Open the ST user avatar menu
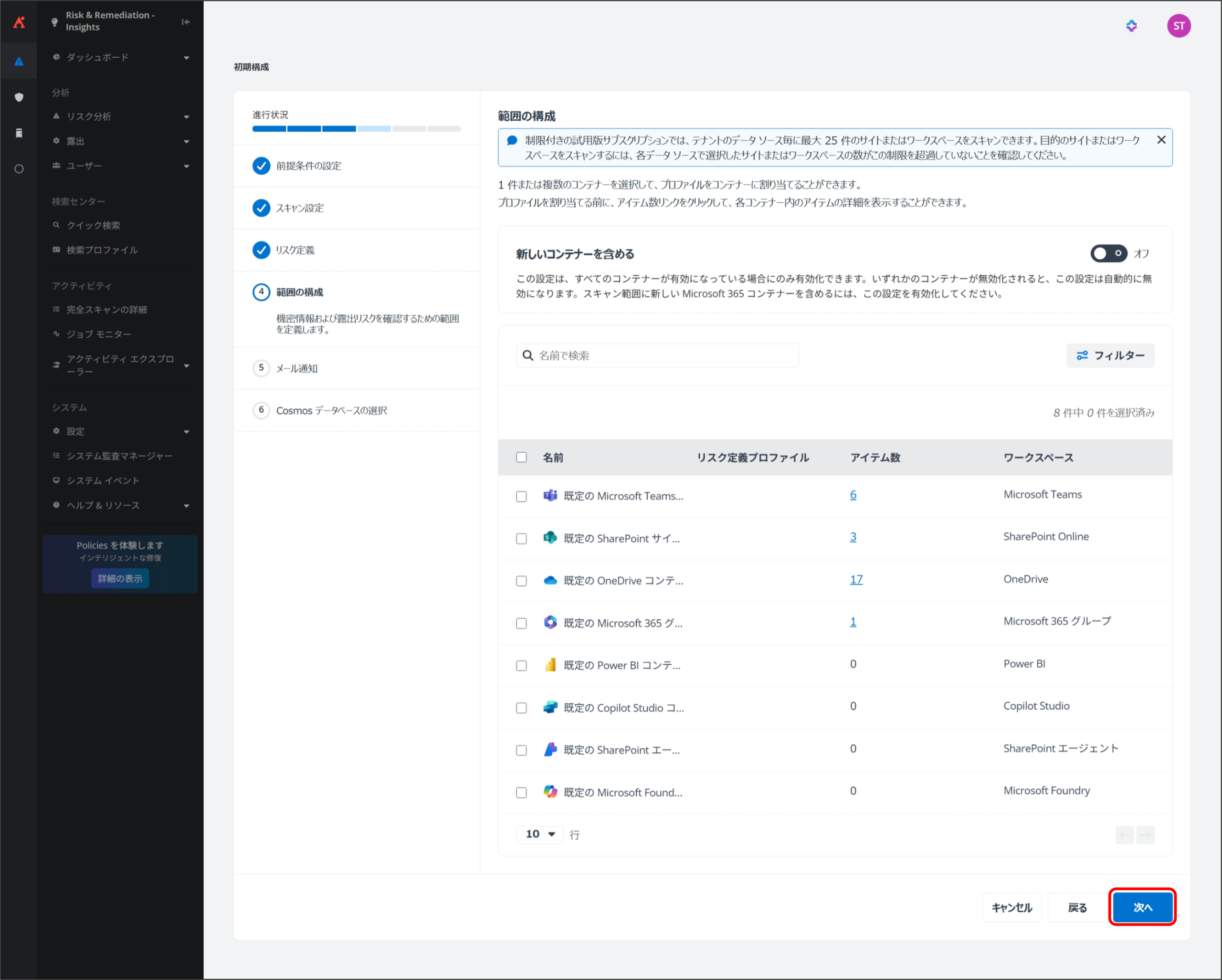 click(1179, 25)
